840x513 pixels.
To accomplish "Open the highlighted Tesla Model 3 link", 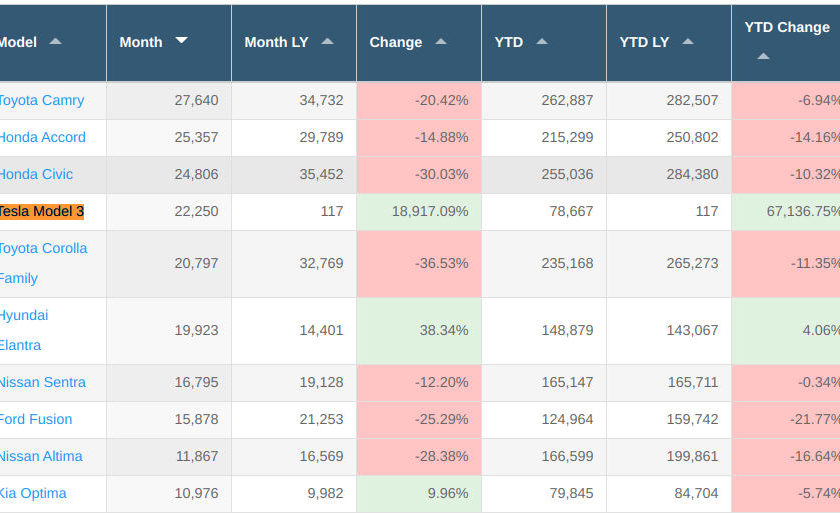I will tap(42, 212).
